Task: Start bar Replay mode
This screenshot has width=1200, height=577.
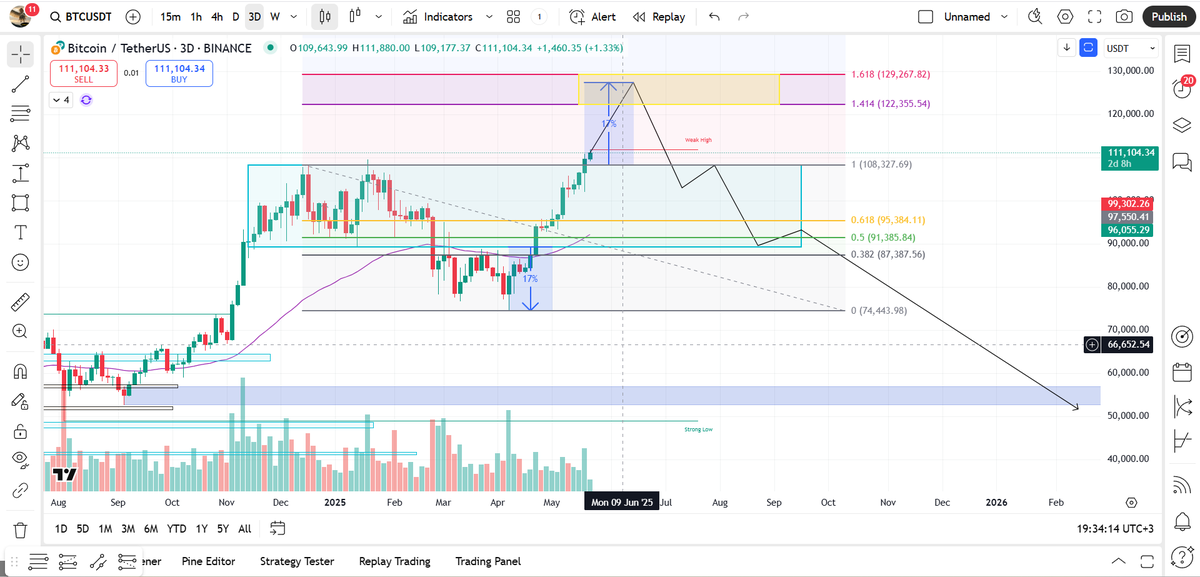Action: 660,17
